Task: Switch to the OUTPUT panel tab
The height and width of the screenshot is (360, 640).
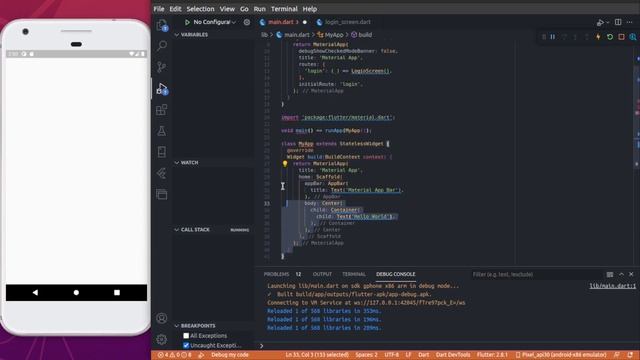Action: point(322,274)
